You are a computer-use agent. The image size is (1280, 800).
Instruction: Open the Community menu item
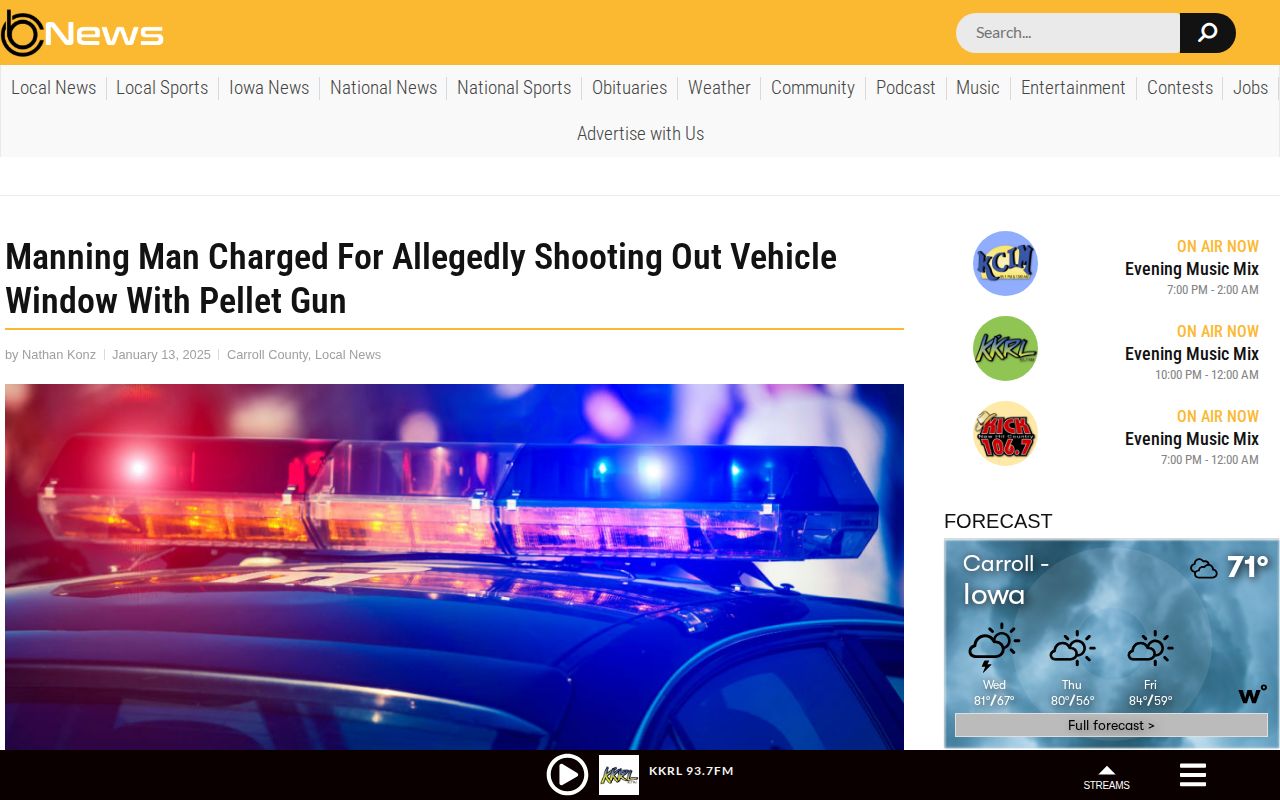click(813, 88)
